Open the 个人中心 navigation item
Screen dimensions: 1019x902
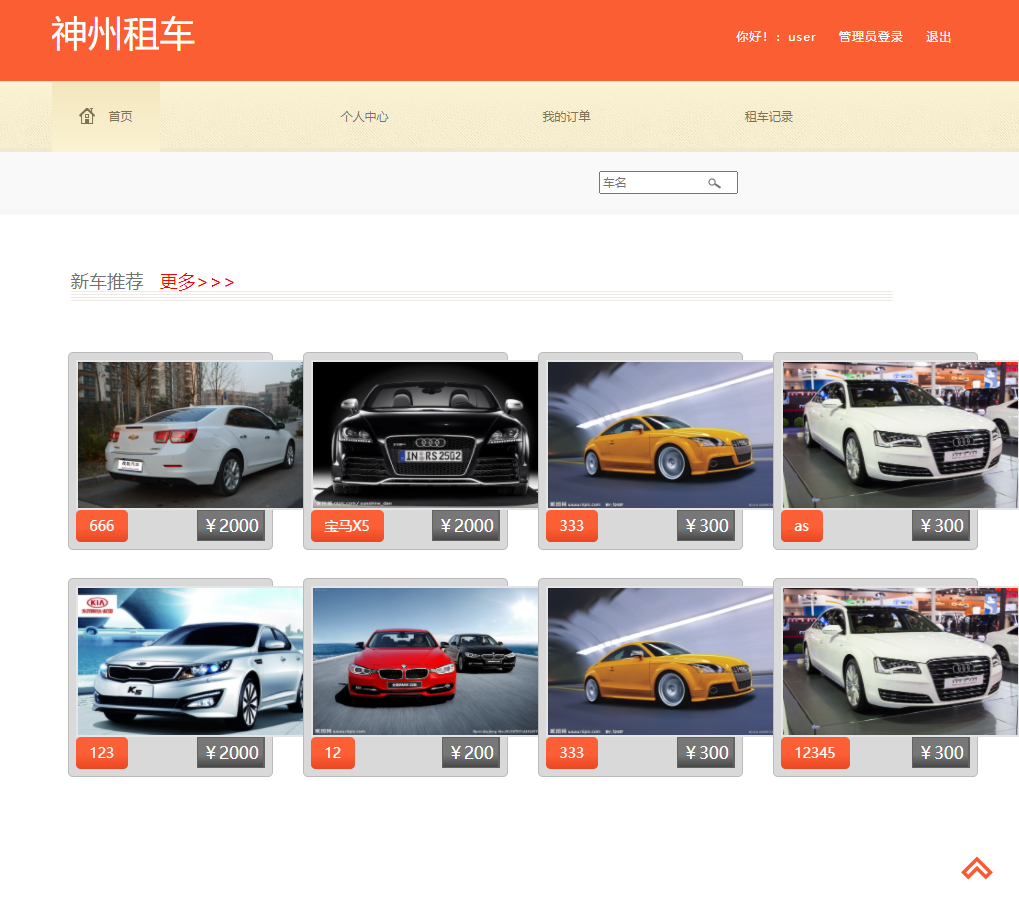(x=365, y=116)
